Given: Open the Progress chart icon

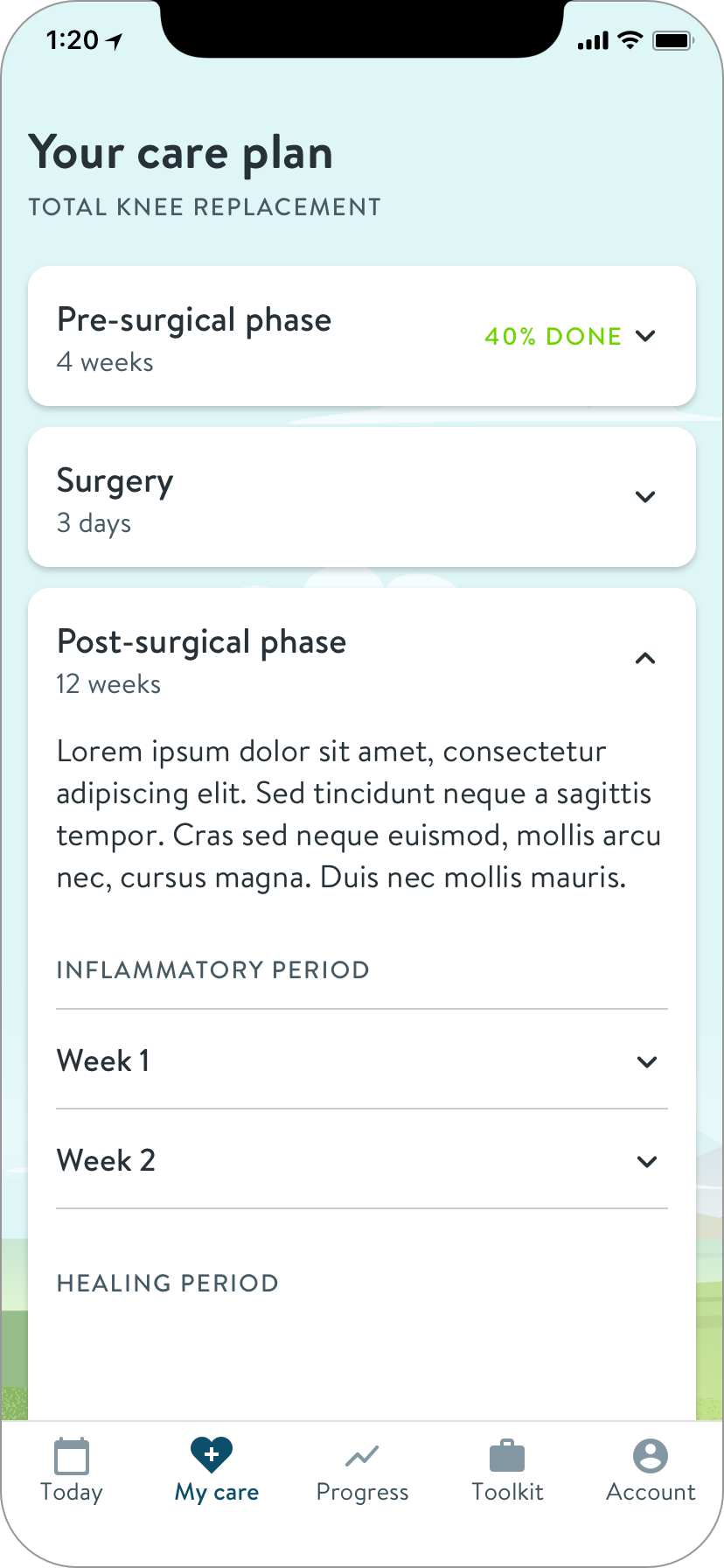Looking at the screenshot, I should (x=362, y=1456).
